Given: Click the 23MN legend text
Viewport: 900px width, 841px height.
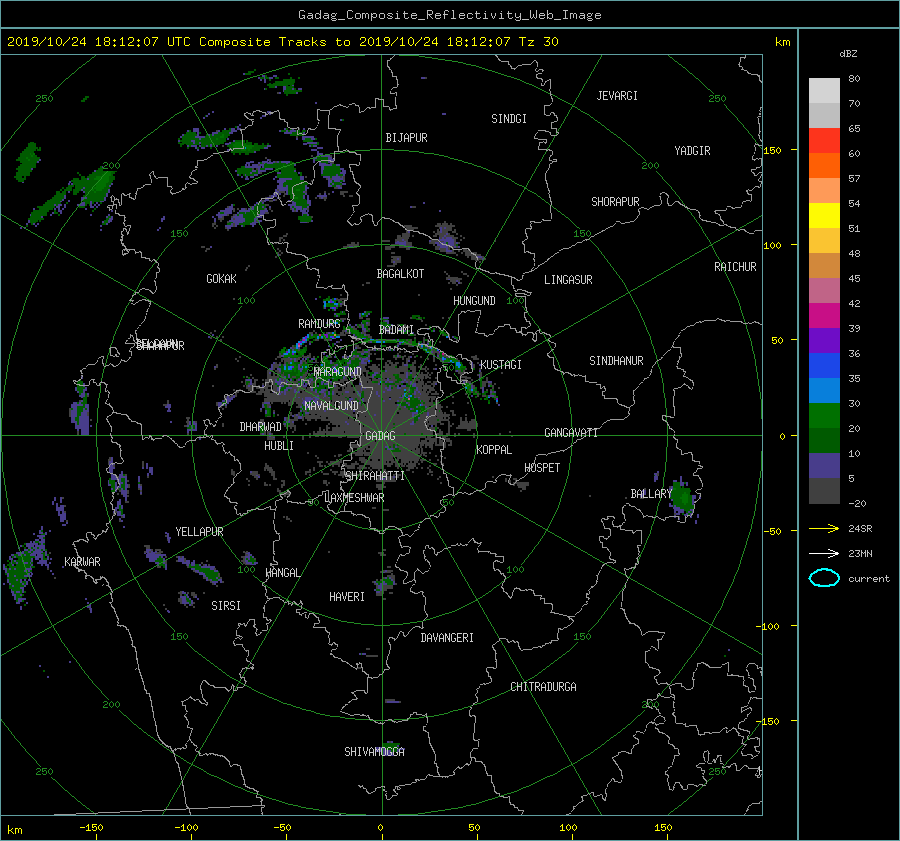Looking at the screenshot, I should pyautogui.click(x=860, y=554).
